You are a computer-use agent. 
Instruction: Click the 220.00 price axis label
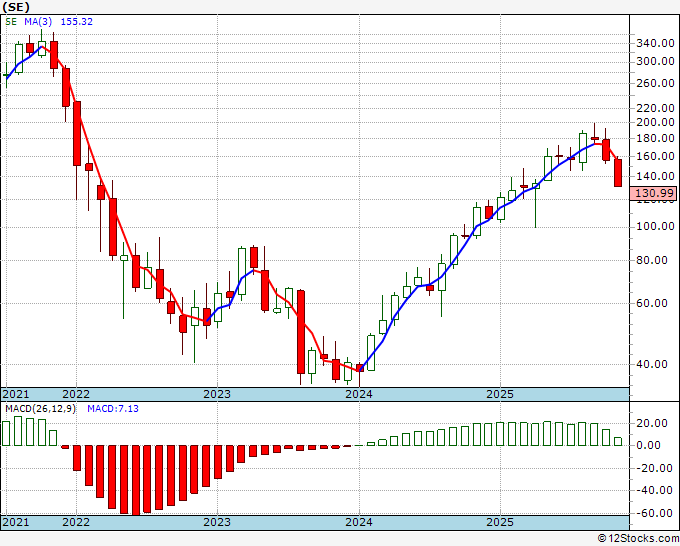(x=655, y=108)
